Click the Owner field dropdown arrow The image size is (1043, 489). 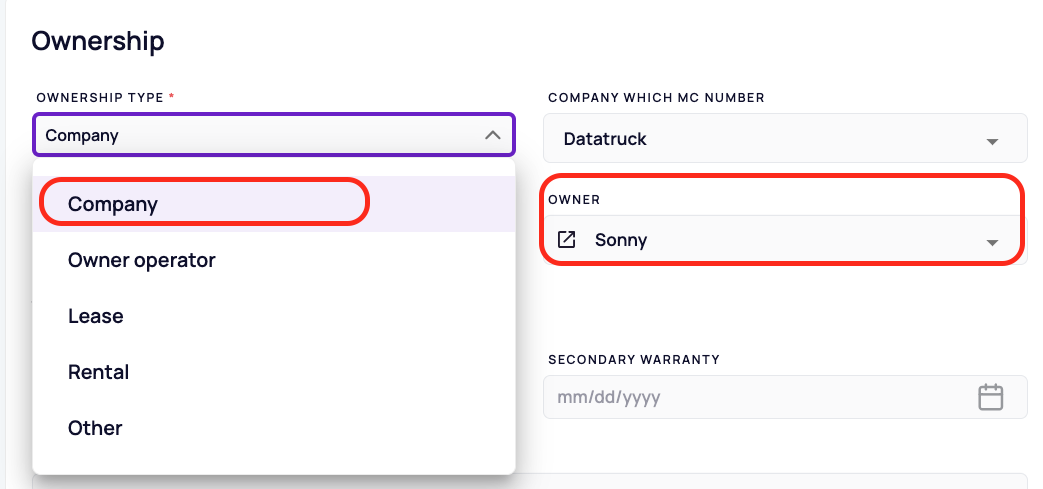992,243
